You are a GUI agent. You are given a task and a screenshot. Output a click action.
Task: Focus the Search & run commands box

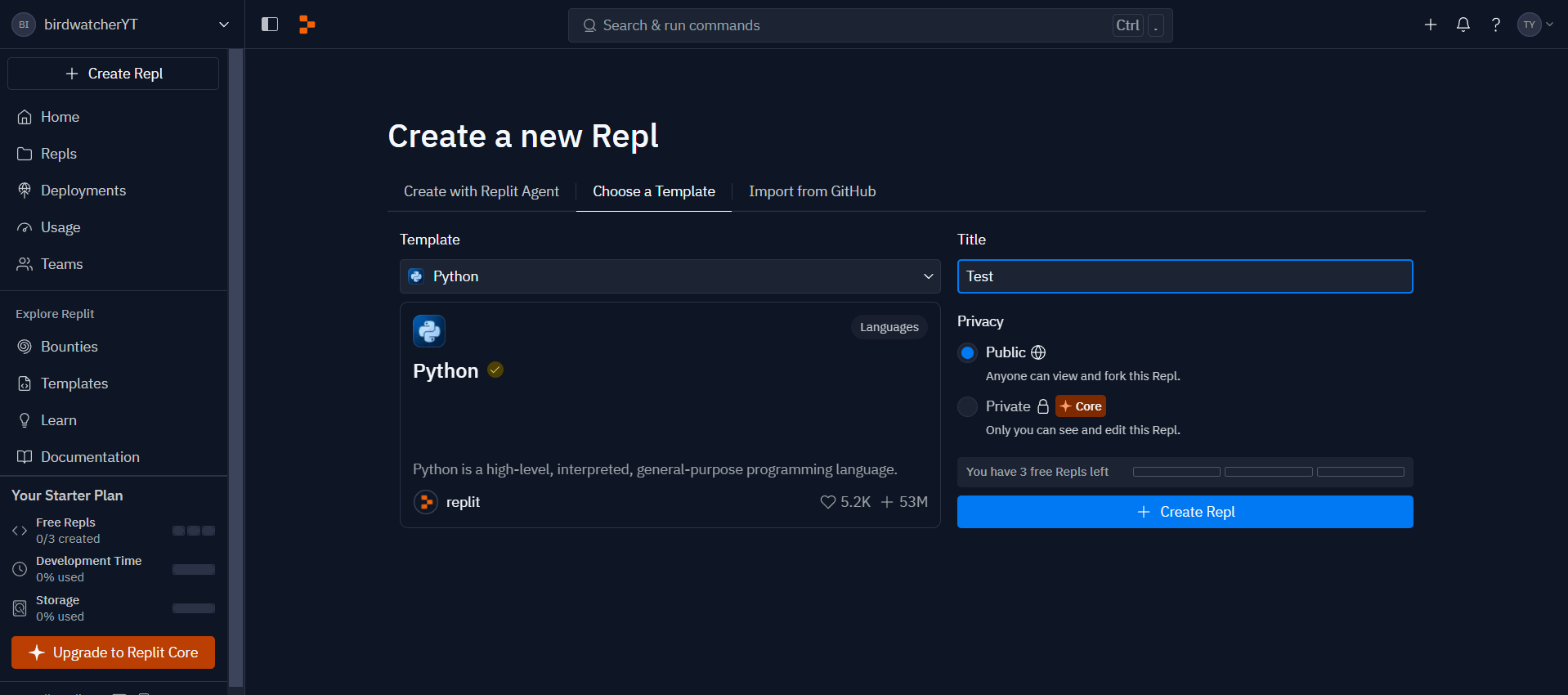[870, 25]
